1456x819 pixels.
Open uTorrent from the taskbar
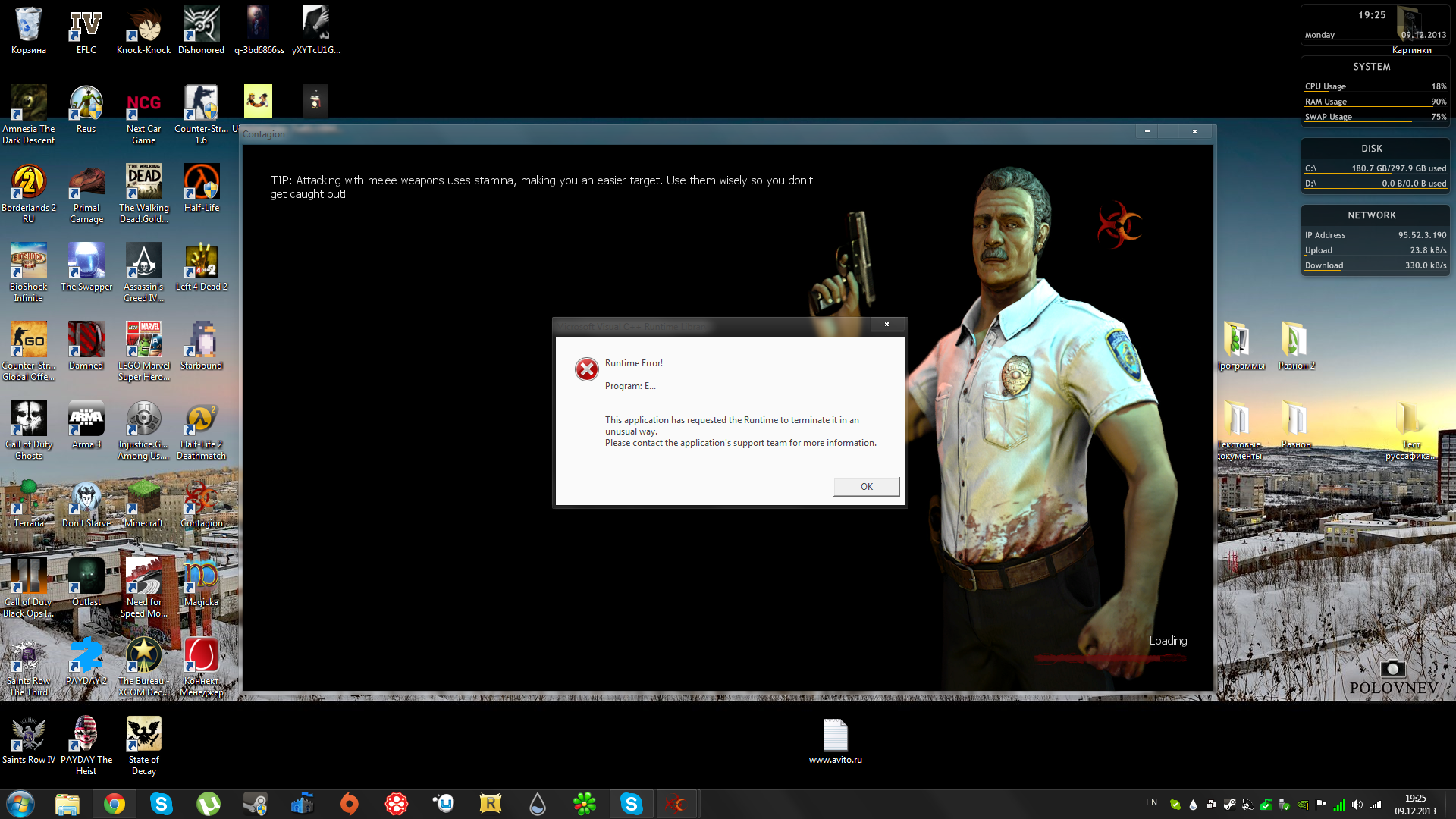[x=209, y=804]
